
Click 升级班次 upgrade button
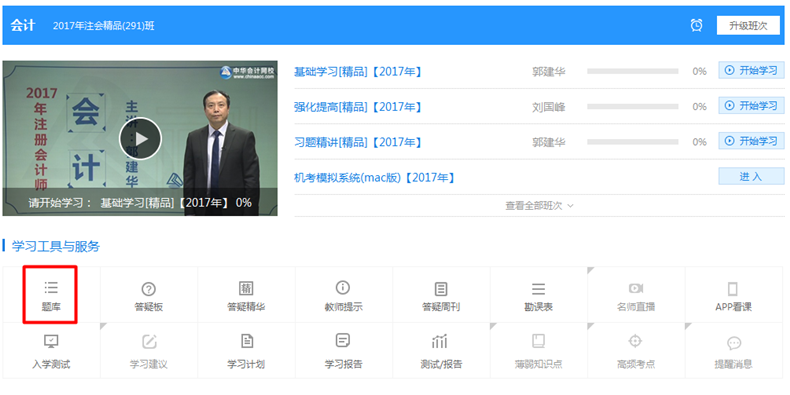(748, 25)
